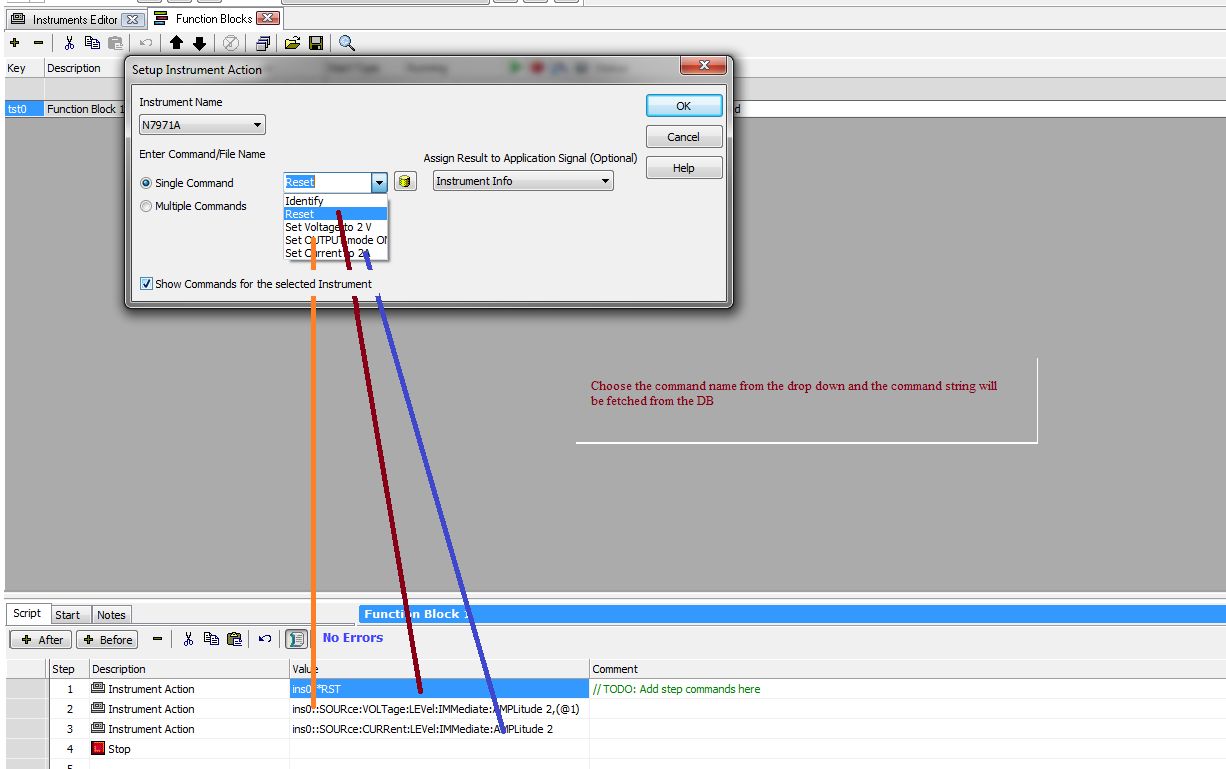Cut script step with the lower scissors icon
1226x769 pixels.
click(x=187, y=639)
